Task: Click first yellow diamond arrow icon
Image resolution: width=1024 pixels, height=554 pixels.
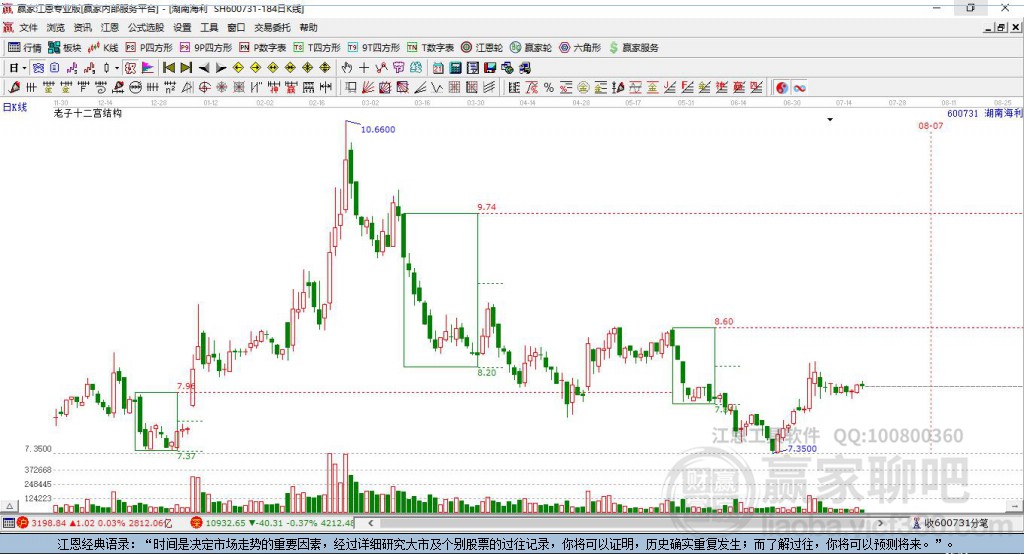Action: [x=238, y=68]
